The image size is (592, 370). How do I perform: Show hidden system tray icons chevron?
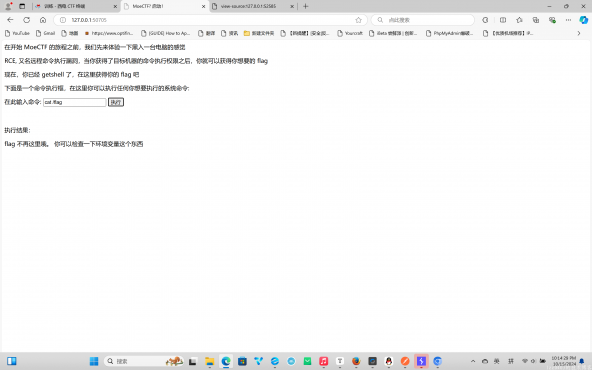click(473, 361)
